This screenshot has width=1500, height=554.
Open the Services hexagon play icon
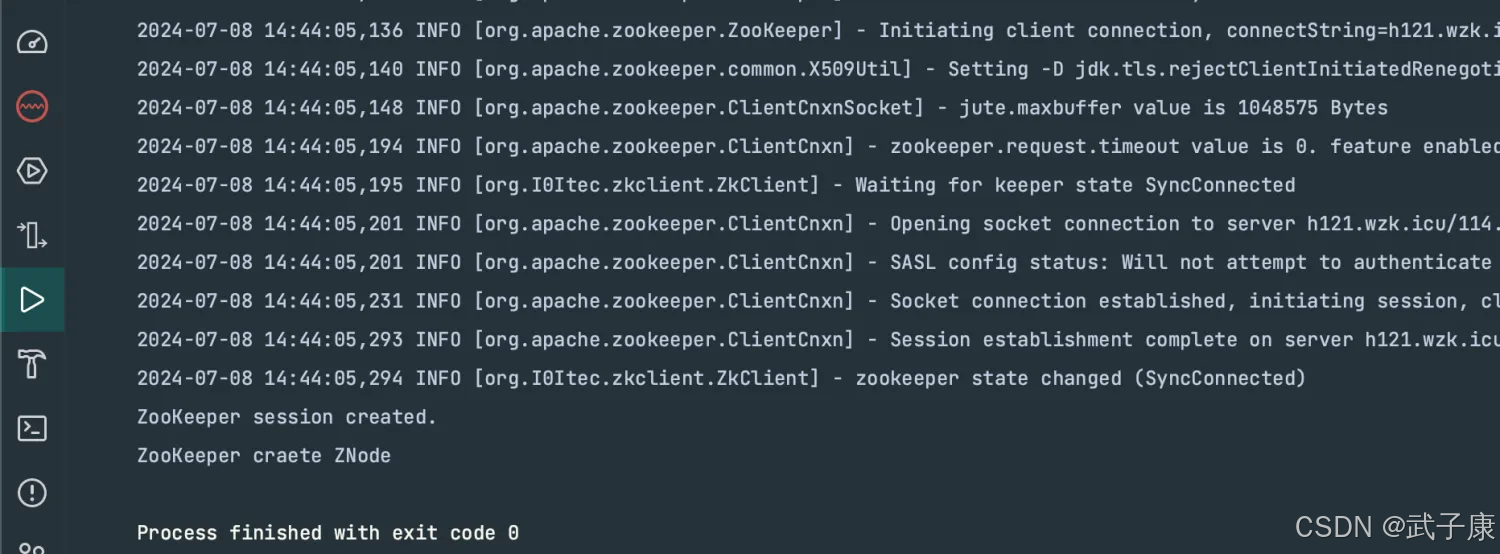point(32,171)
